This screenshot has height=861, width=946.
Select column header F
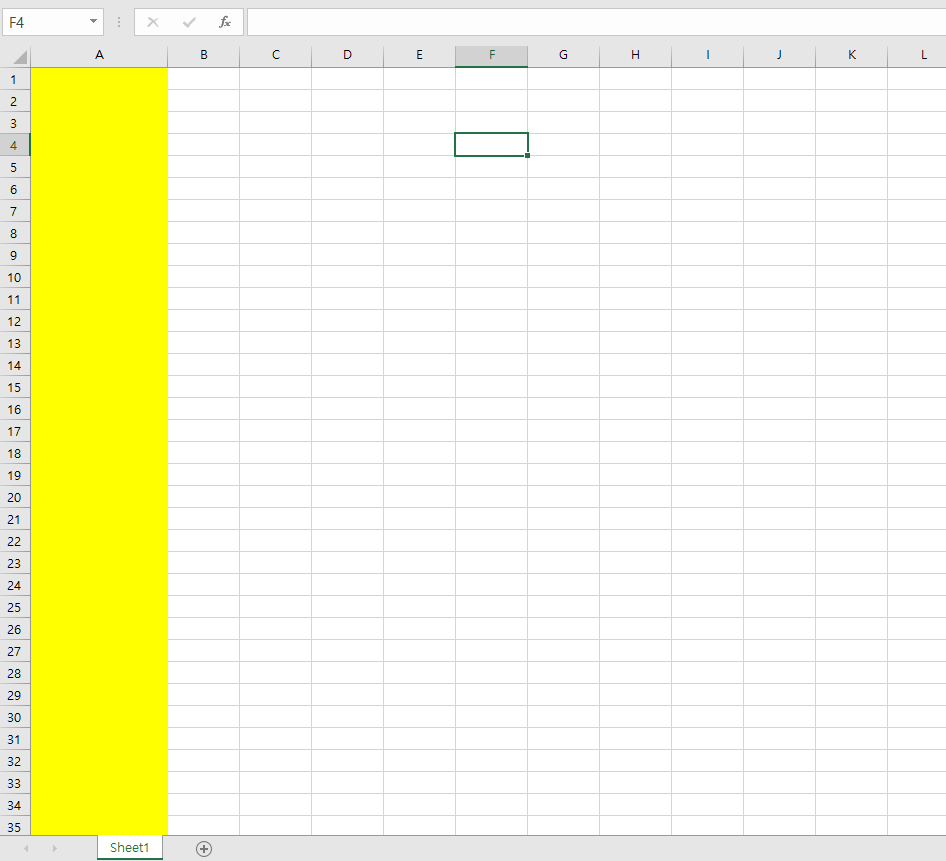(x=491, y=55)
